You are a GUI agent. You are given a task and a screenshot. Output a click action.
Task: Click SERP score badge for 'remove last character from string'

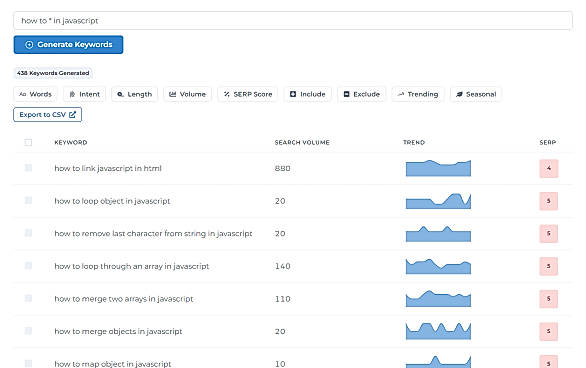click(x=549, y=234)
